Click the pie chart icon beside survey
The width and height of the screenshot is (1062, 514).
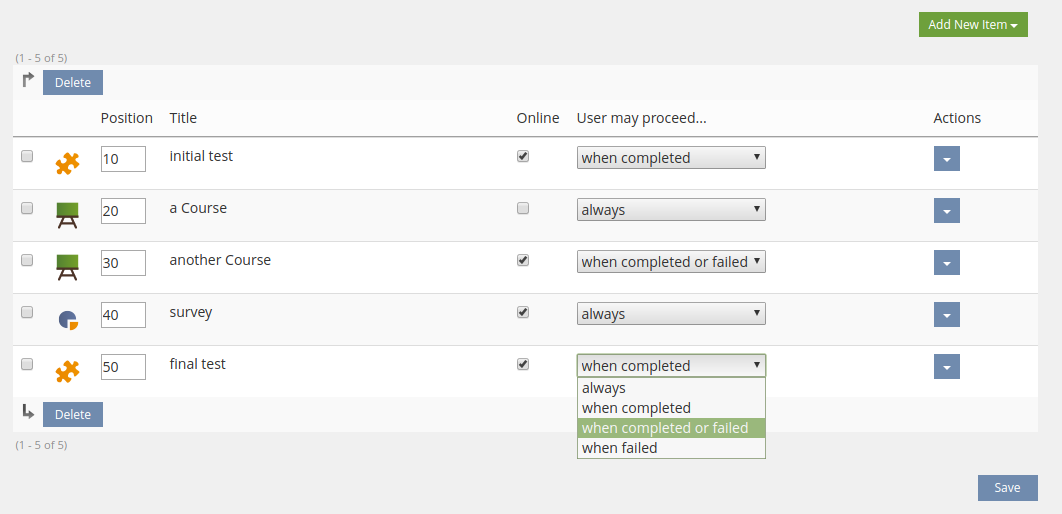pyautogui.click(x=67, y=319)
